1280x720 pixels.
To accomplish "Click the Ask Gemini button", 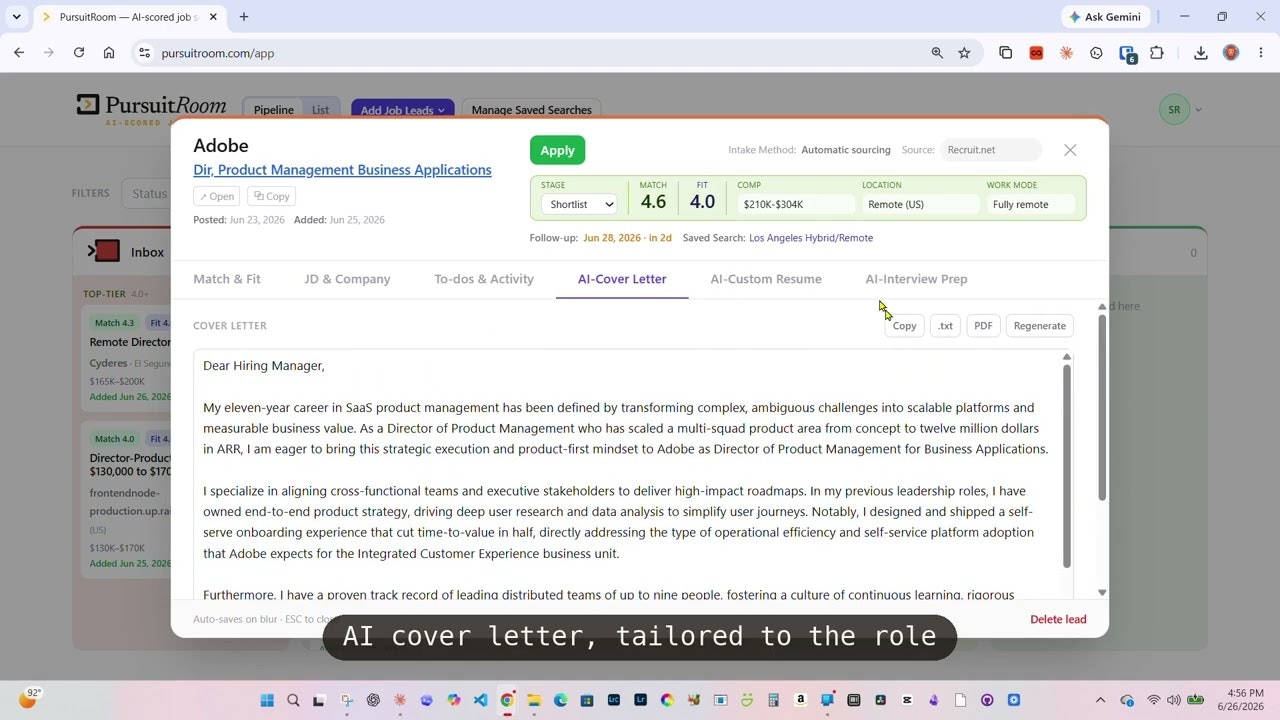I will click(1107, 17).
